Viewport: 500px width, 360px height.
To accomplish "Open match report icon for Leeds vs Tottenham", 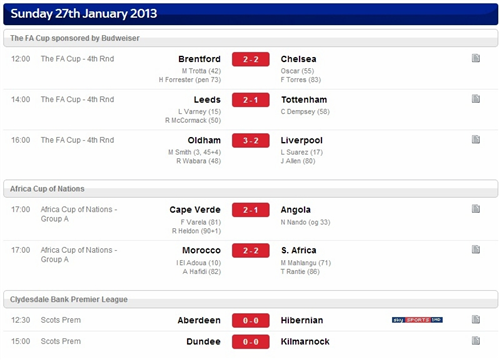I will [476, 99].
